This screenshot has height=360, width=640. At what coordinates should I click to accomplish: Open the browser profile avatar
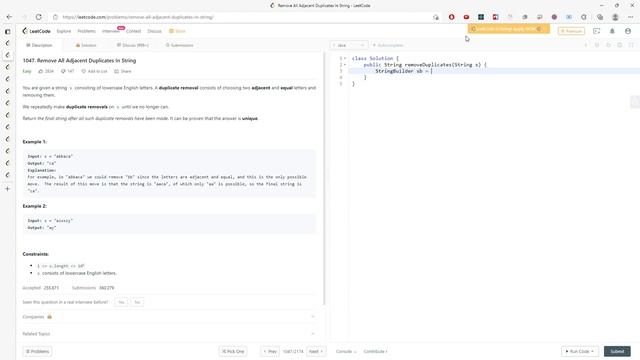tap(615, 17)
